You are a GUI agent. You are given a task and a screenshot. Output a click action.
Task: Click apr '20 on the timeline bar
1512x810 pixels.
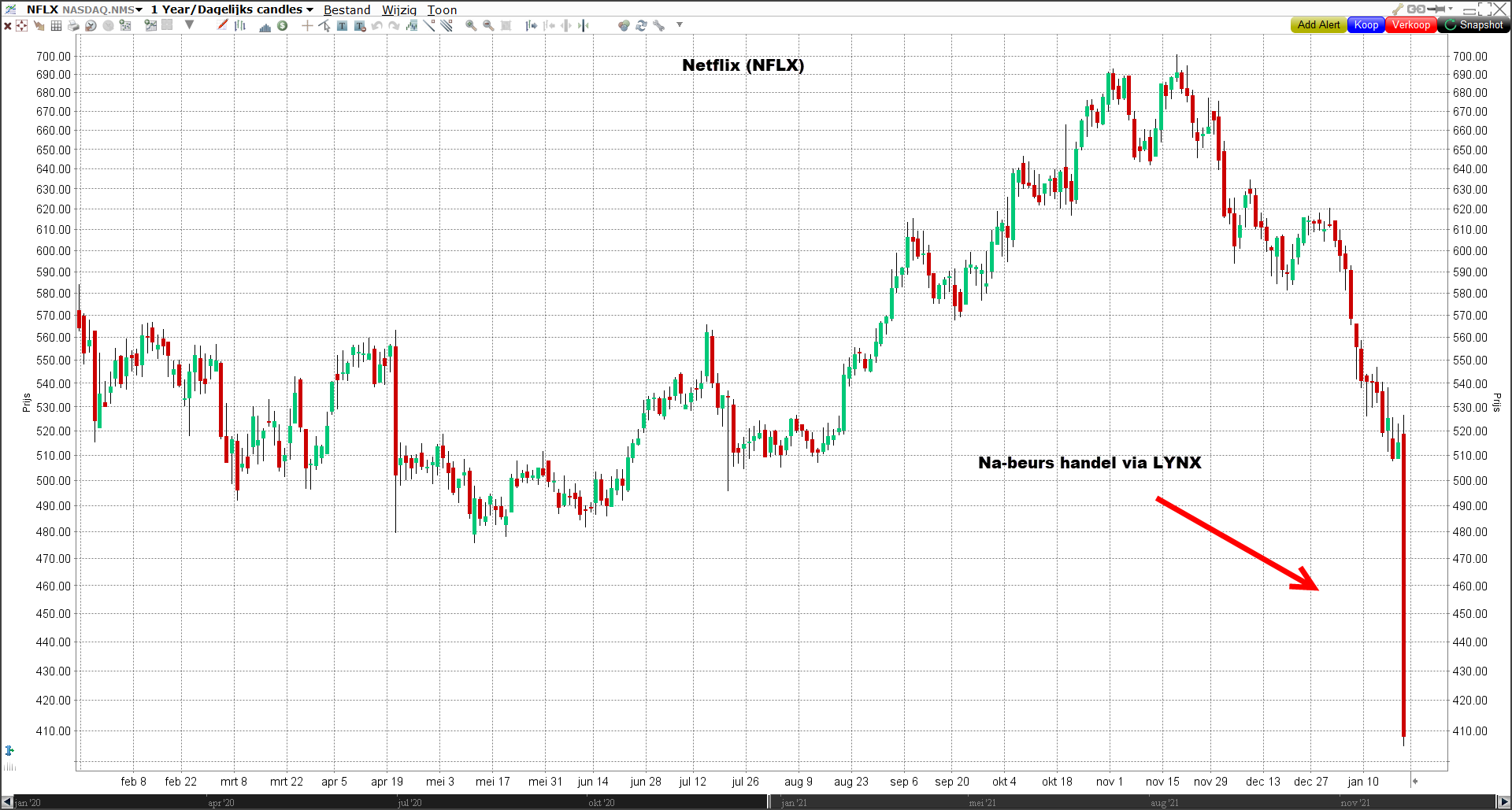pos(220,803)
